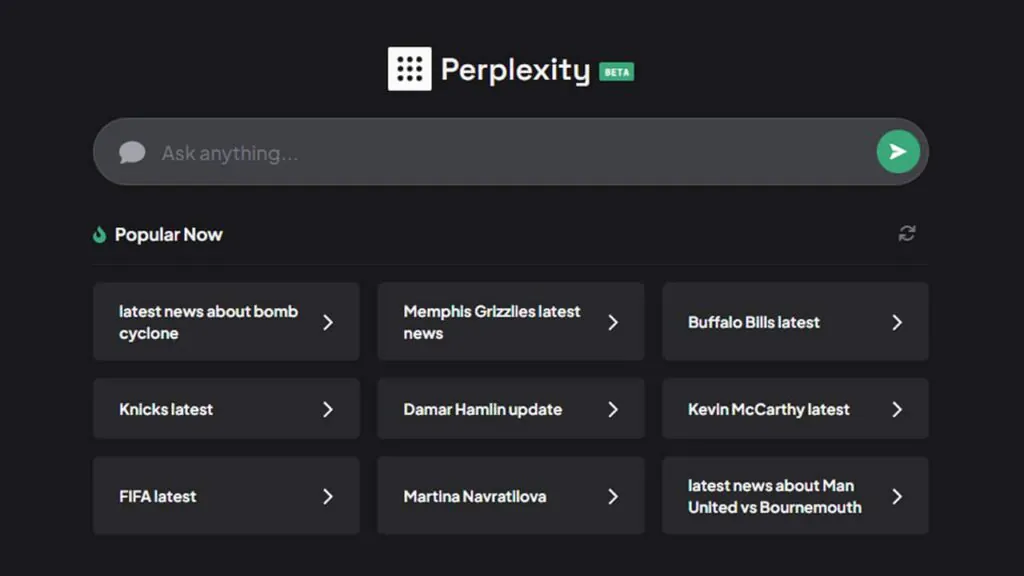The image size is (1024, 576).
Task: Click the speech bubble icon in search bar
Action: 132,153
